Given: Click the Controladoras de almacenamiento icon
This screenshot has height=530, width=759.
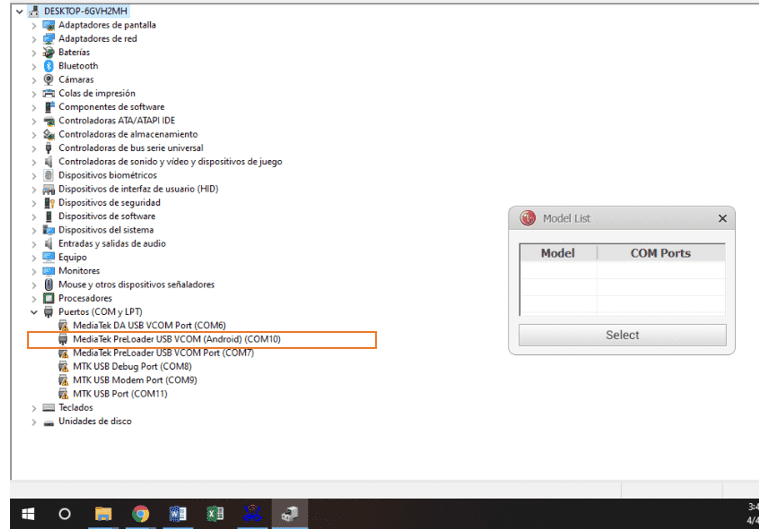Looking at the screenshot, I should pos(48,134).
